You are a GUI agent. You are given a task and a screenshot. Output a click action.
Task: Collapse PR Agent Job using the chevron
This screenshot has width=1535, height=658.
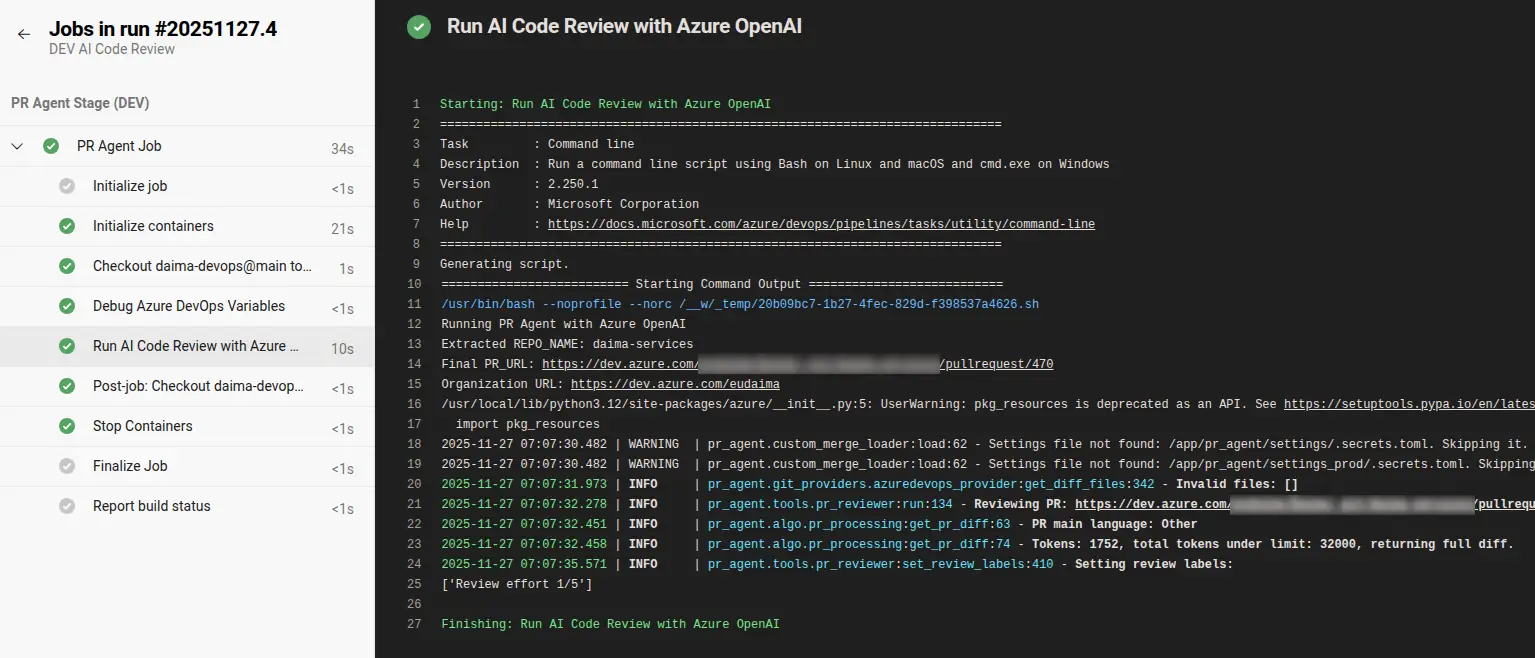(x=16, y=145)
